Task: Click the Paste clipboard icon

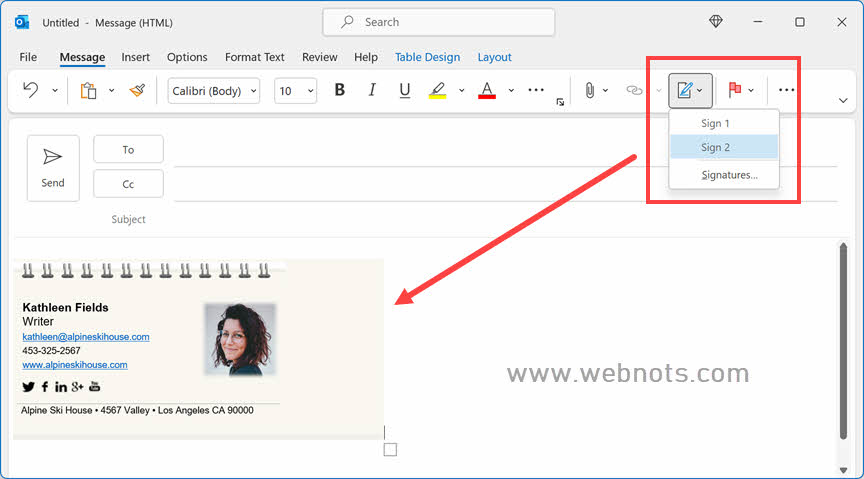Action: (x=88, y=90)
